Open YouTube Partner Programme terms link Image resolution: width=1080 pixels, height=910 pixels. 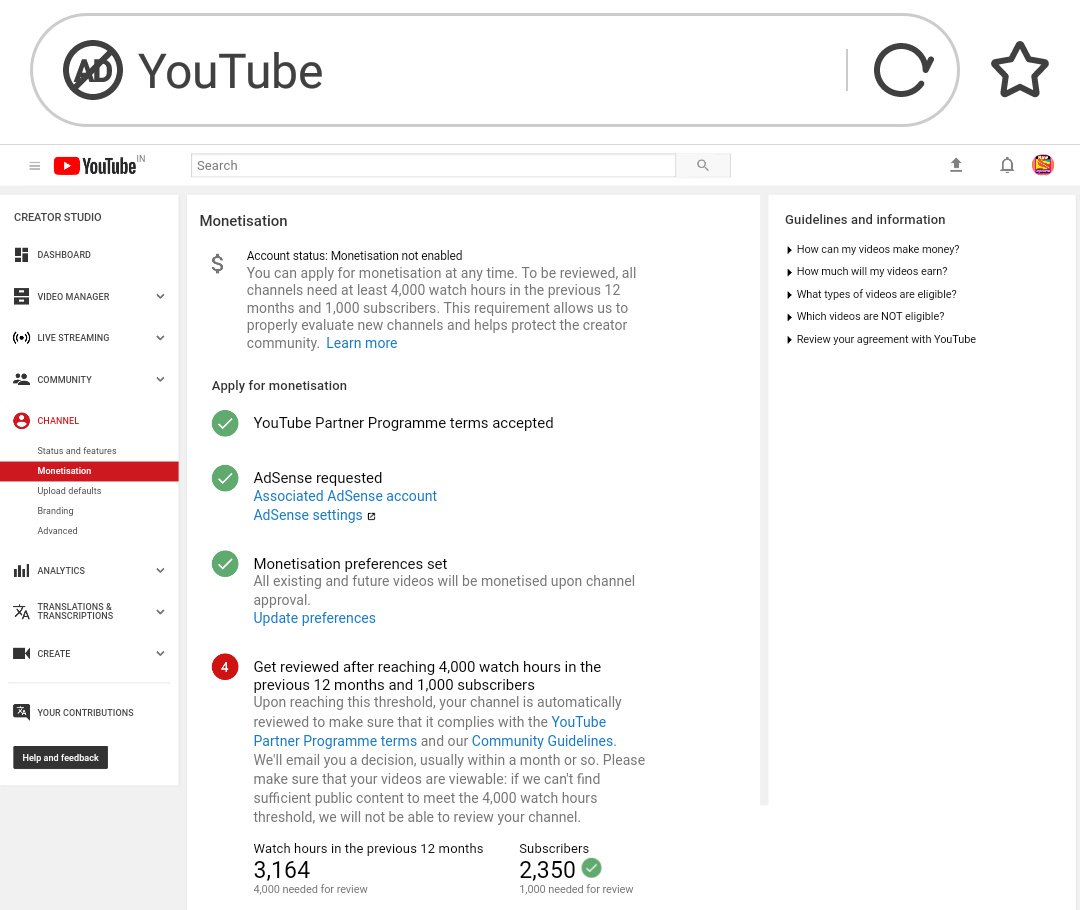(x=430, y=732)
